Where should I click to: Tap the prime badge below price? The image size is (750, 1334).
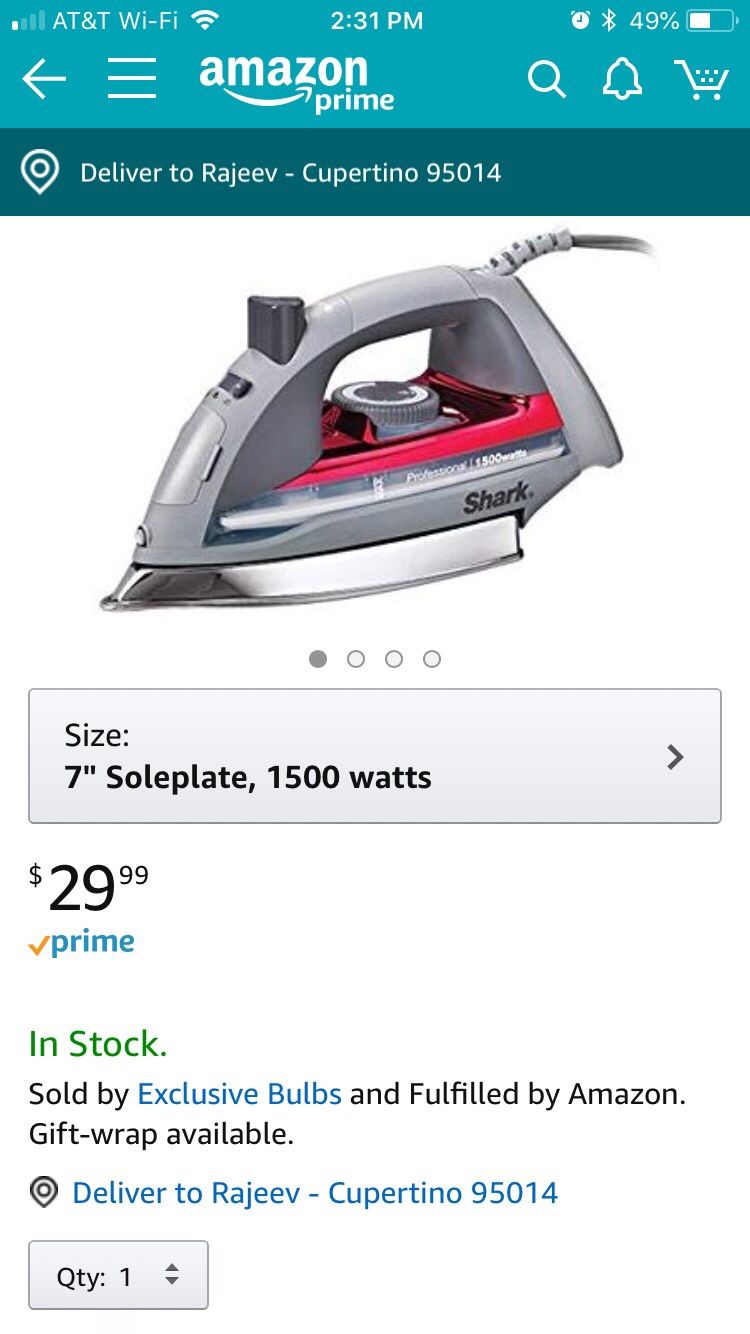[x=82, y=942]
